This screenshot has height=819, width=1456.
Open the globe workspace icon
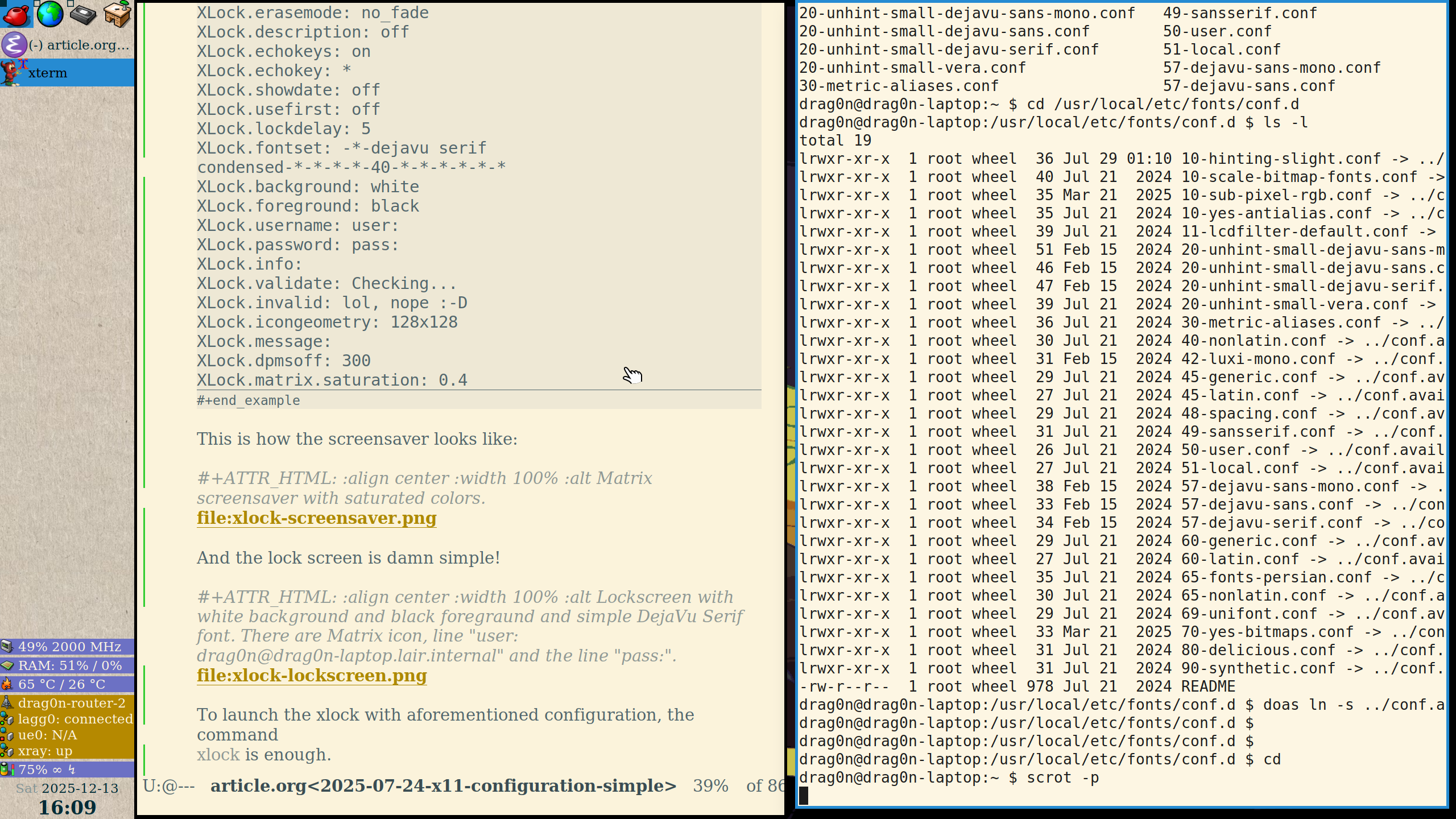[50, 14]
